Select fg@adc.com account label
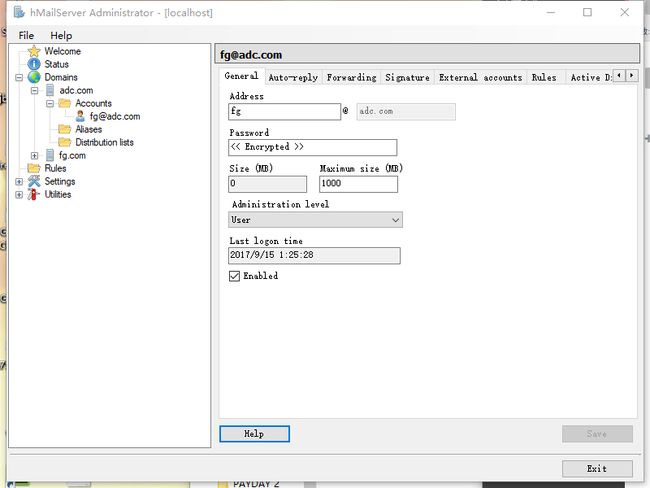This screenshot has height=488, width=650. [115, 116]
